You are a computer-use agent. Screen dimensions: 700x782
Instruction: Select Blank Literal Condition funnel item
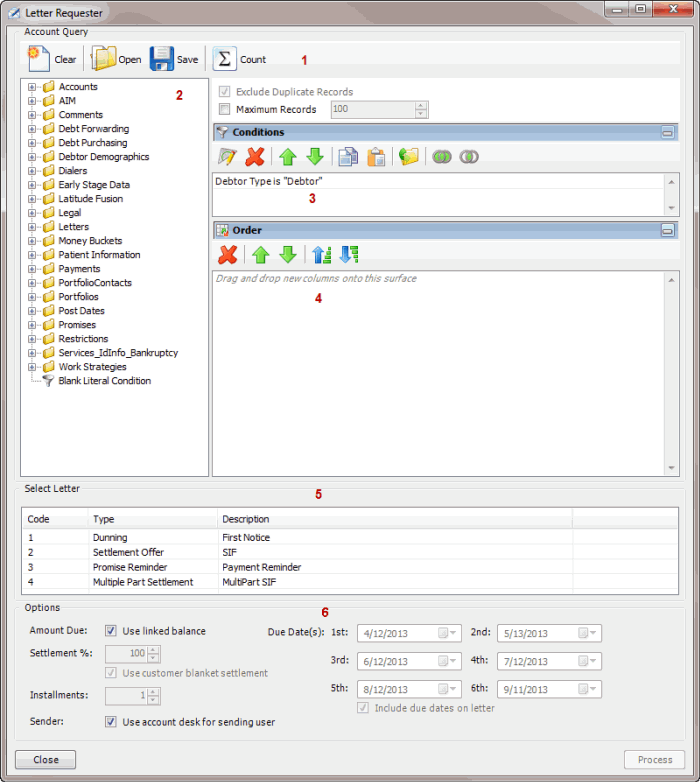(104, 381)
